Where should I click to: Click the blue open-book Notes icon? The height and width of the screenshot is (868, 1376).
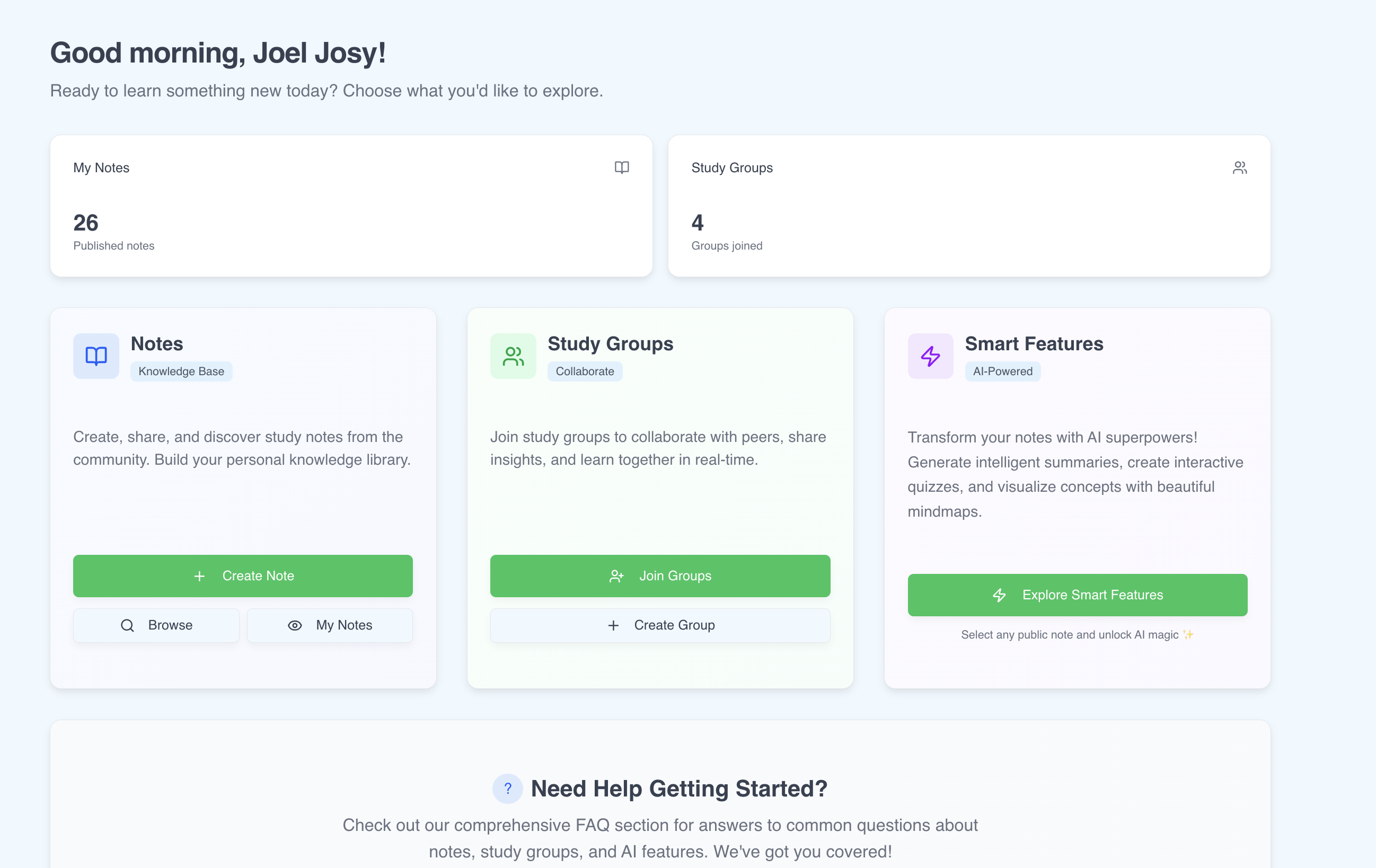96,356
